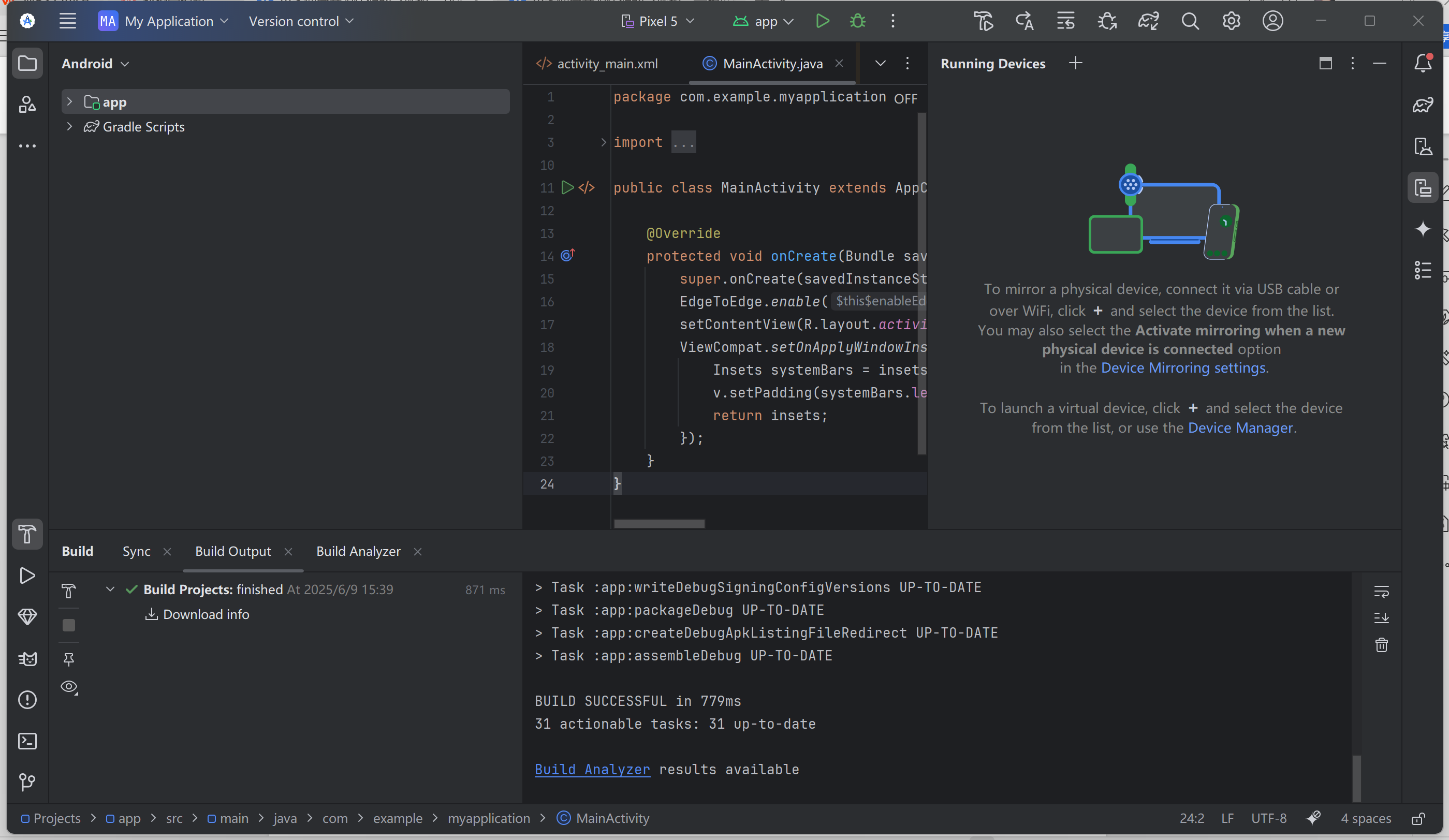Toggle pin tab in Build panel

(x=69, y=659)
